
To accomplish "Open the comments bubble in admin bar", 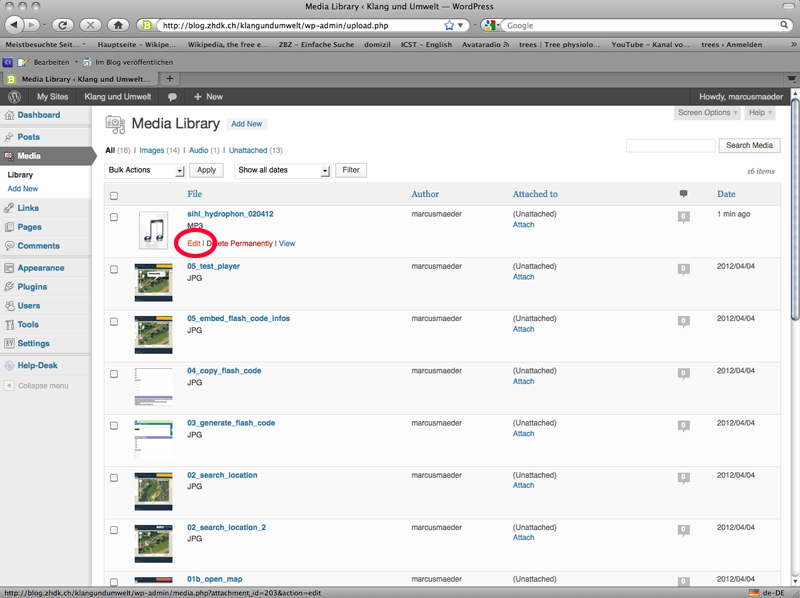I will click(x=172, y=97).
